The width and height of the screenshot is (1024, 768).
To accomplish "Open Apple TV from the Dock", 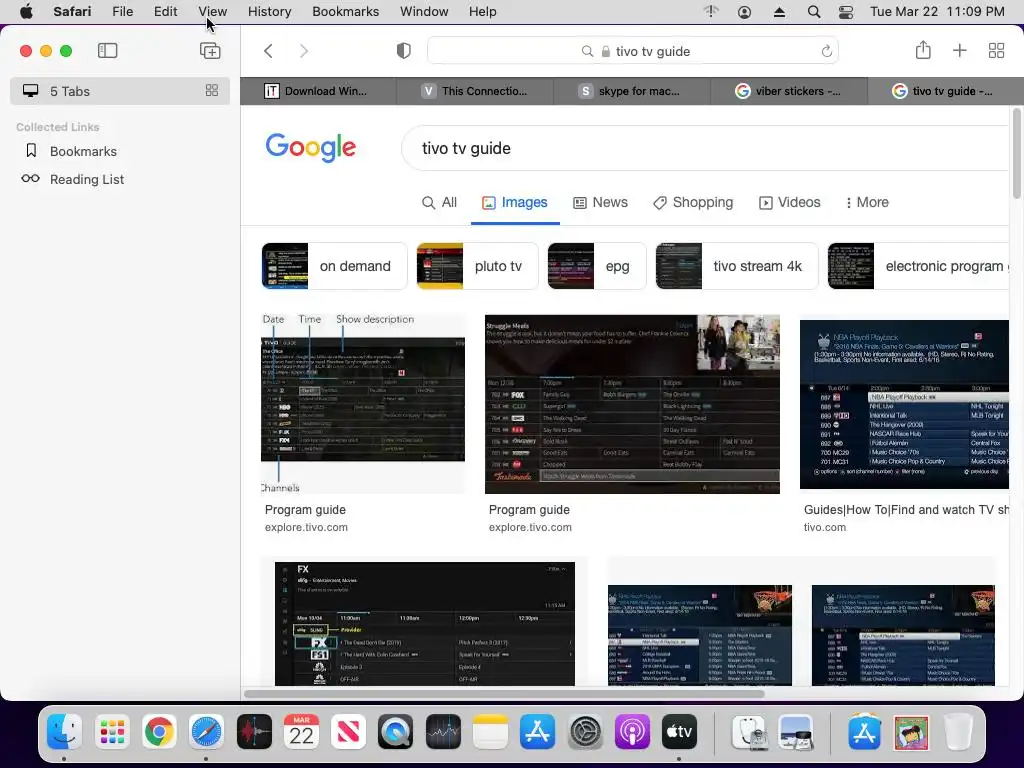I will (679, 731).
